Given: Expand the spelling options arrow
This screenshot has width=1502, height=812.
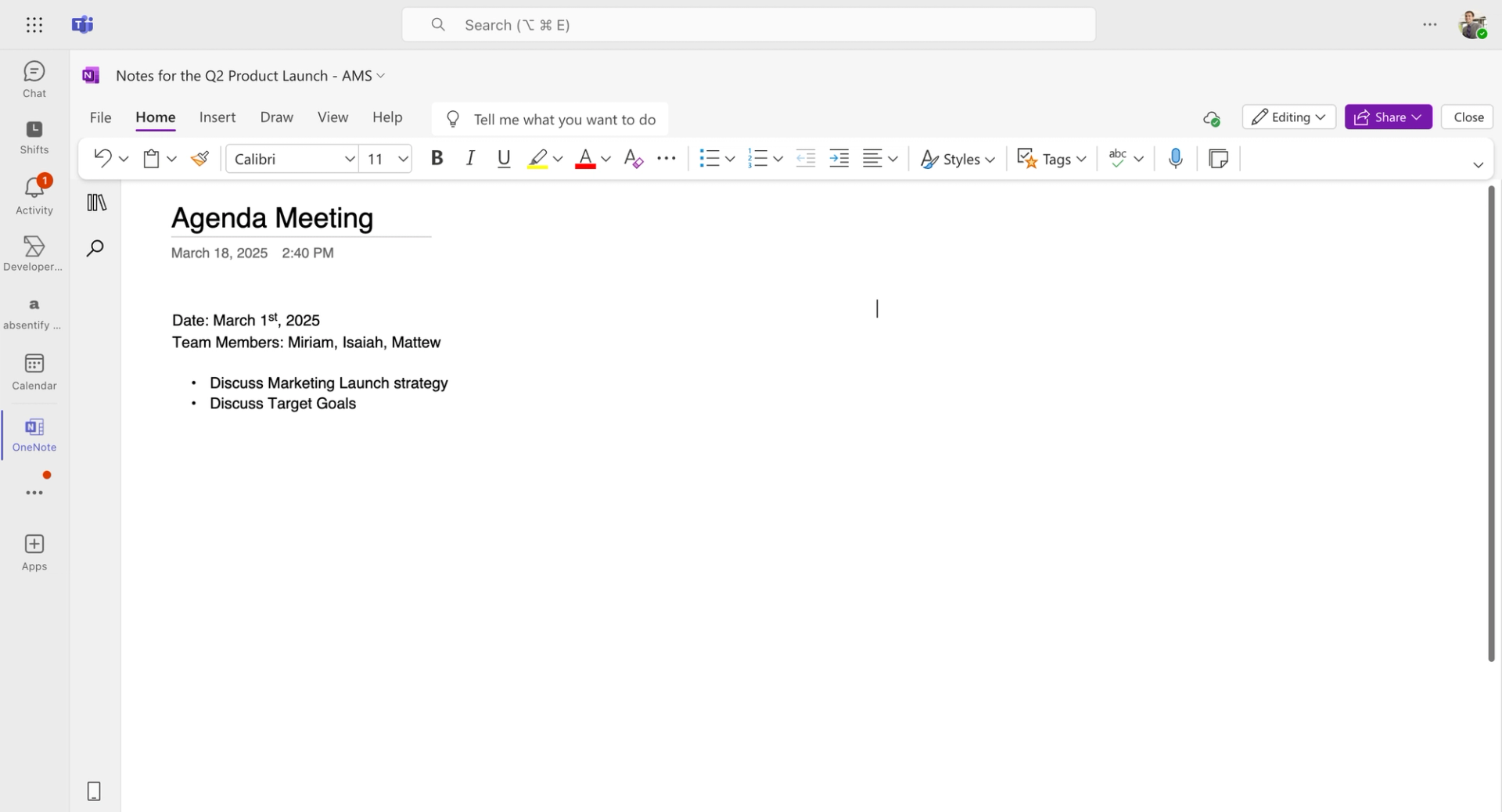Looking at the screenshot, I should click(x=1139, y=159).
